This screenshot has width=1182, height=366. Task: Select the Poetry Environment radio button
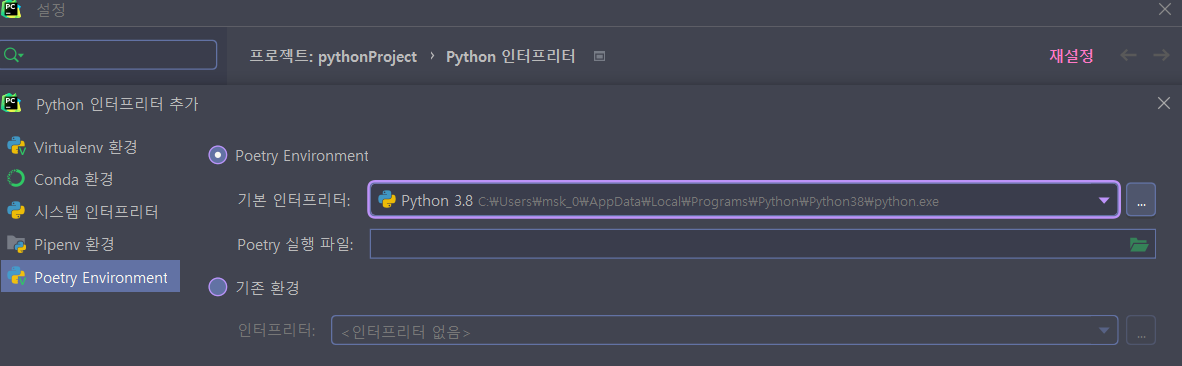coord(218,156)
